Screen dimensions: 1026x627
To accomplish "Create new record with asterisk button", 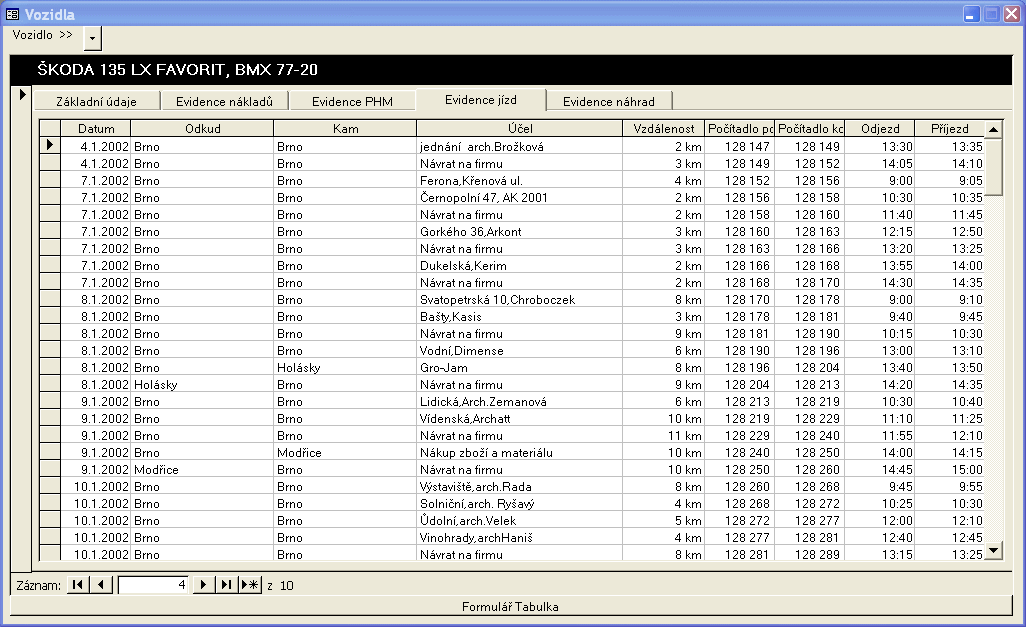I will [x=250, y=585].
